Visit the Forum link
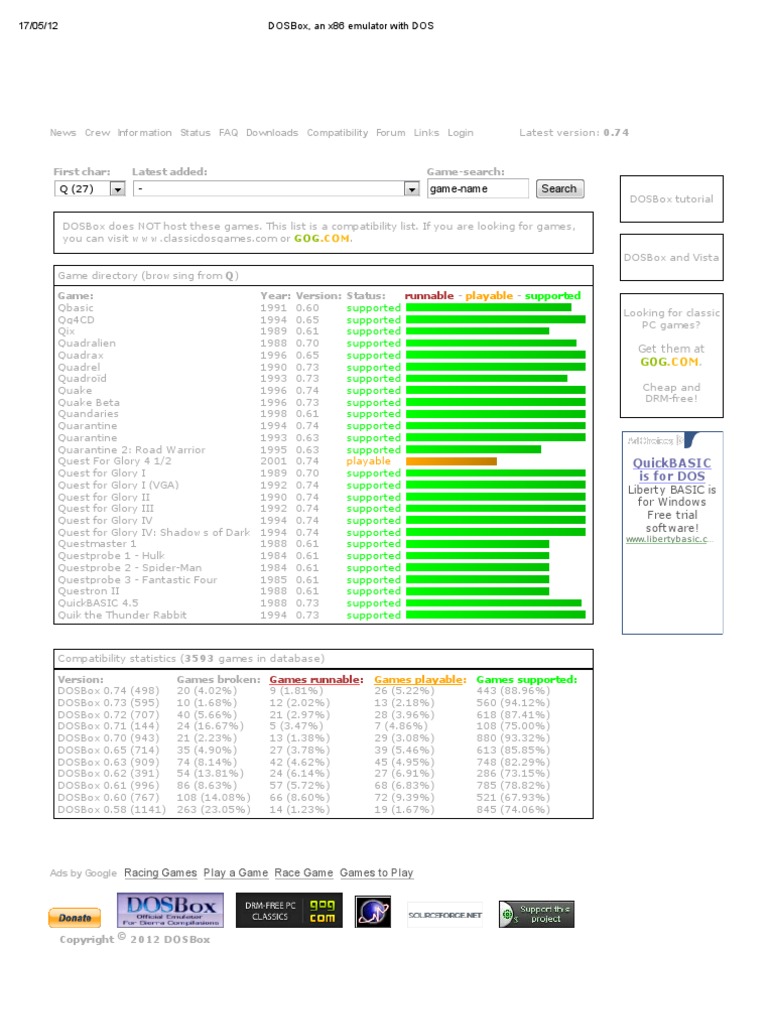768x1024 pixels. [391, 133]
